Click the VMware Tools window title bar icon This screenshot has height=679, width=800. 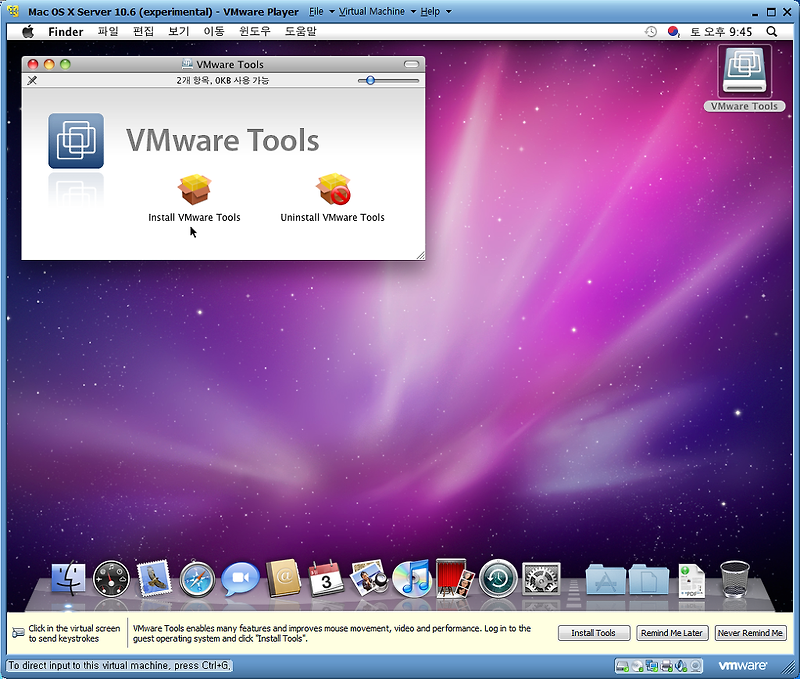click(x=187, y=64)
